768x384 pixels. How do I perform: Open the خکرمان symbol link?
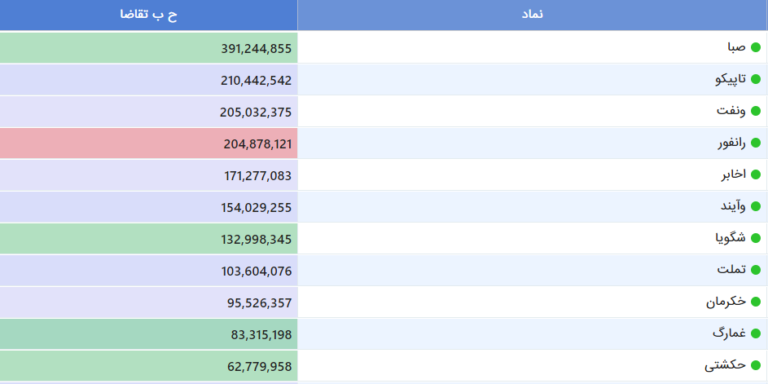point(726,302)
